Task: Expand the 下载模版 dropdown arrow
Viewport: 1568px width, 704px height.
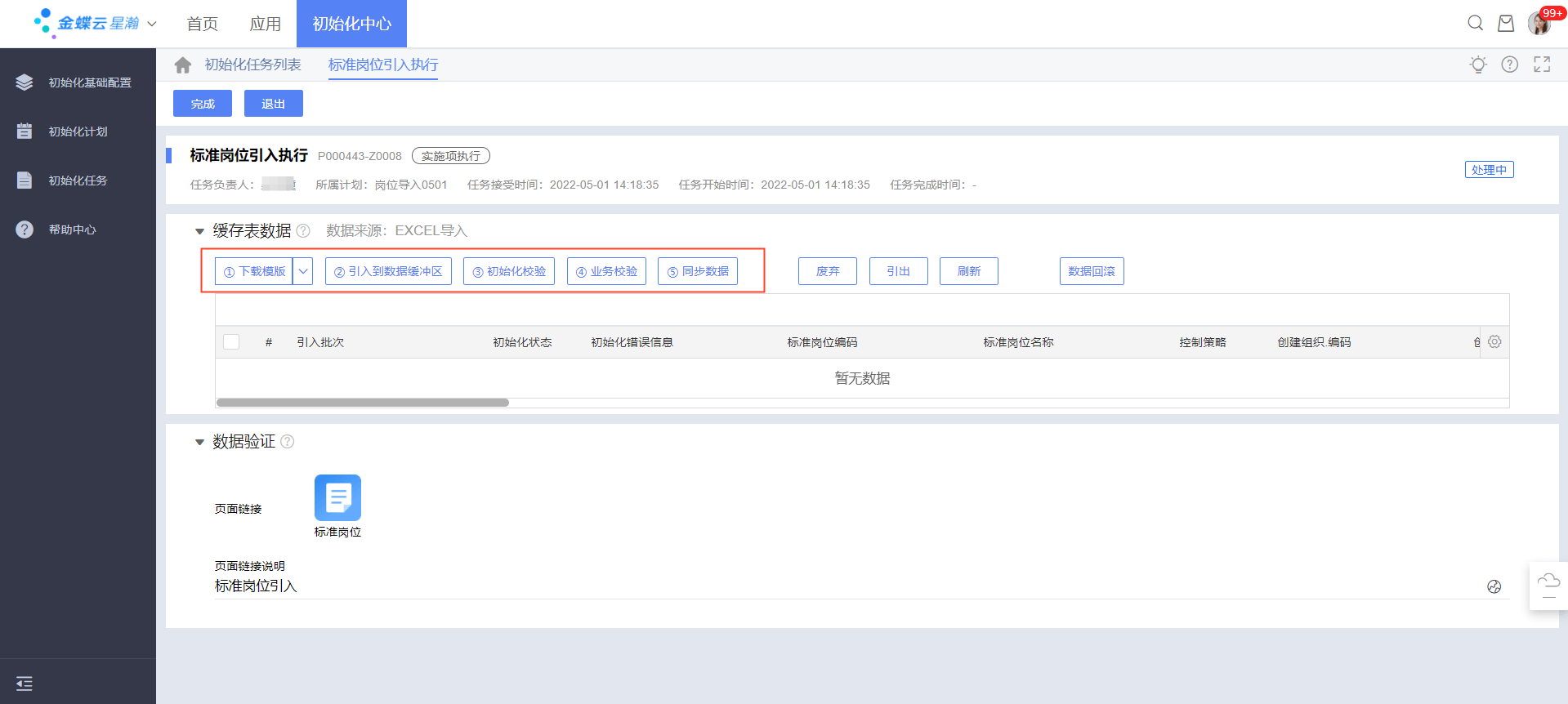Action: [303, 271]
